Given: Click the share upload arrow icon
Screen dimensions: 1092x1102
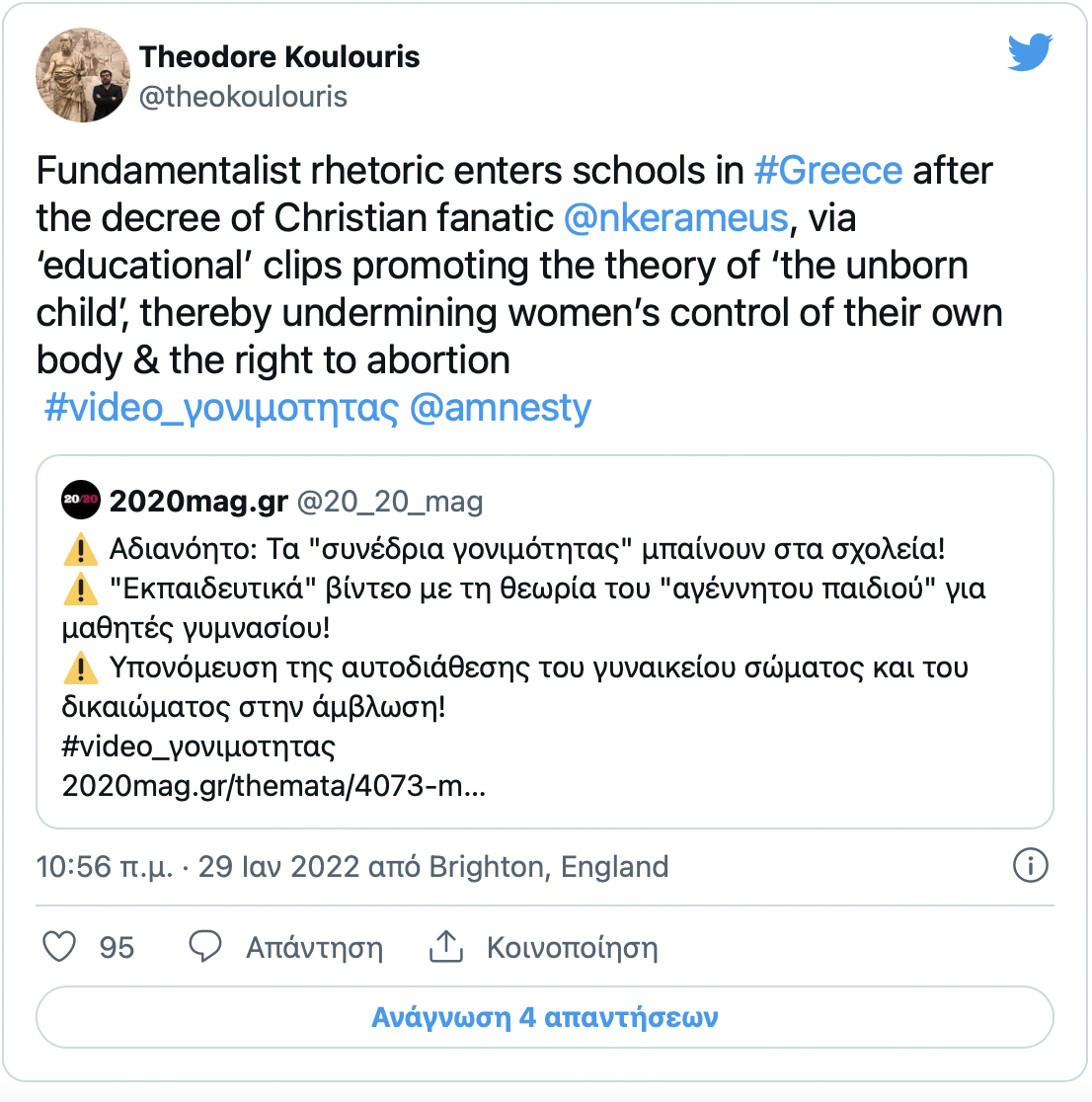Looking at the screenshot, I should pyautogui.click(x=446, y=947).
